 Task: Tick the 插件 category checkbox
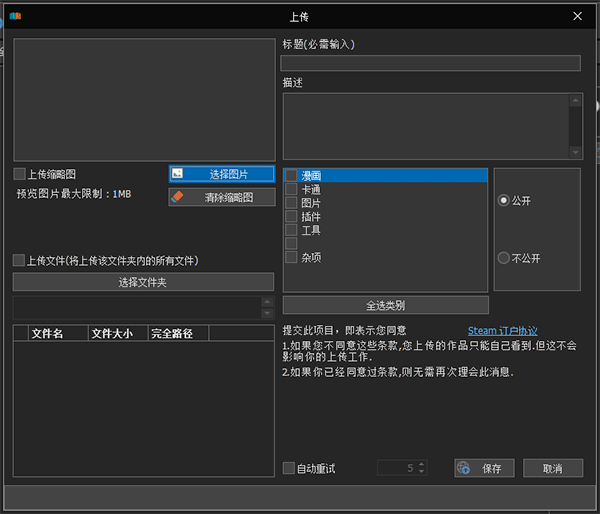[291, 216]
